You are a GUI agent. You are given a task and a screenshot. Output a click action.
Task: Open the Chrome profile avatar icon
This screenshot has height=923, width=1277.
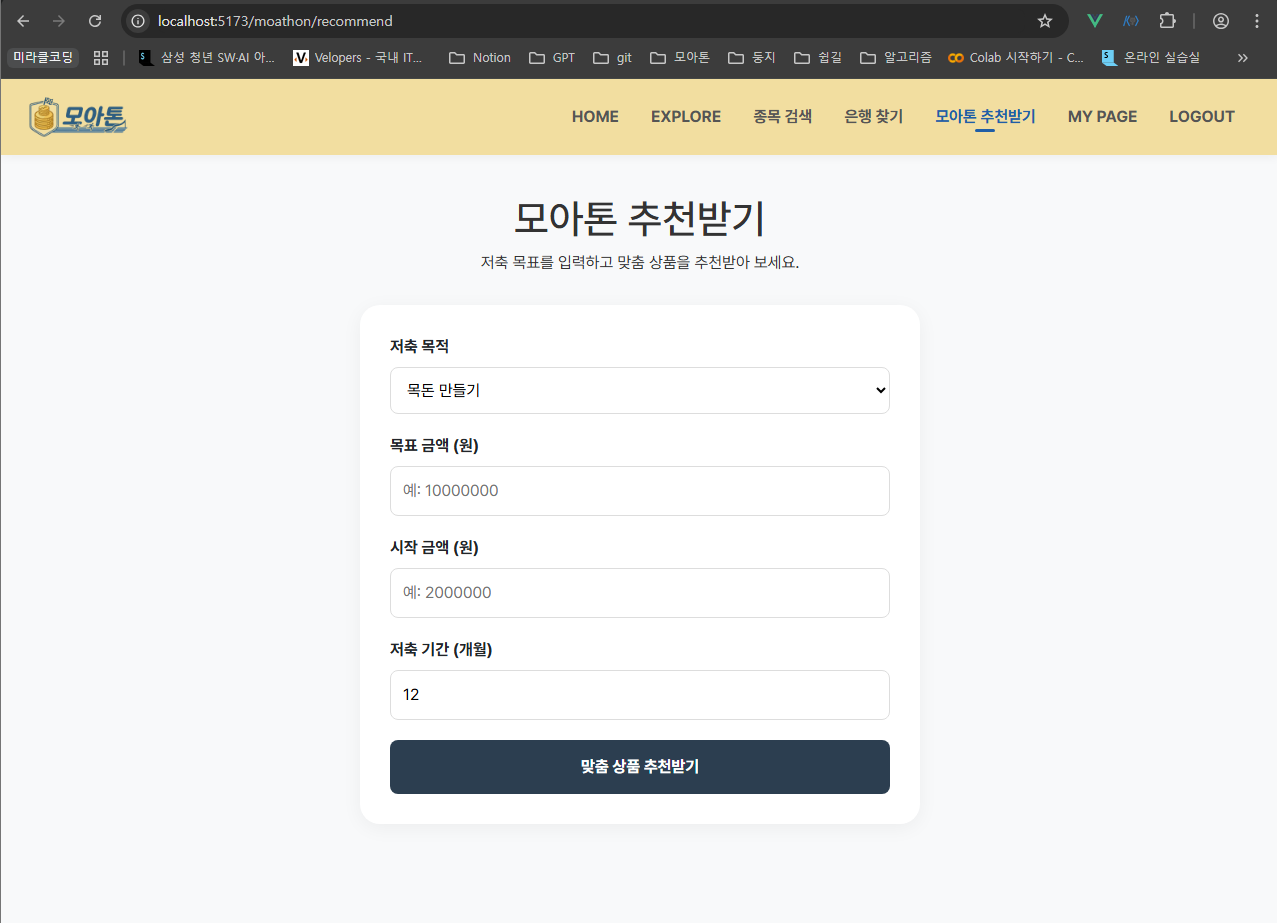click(x=1220, y=21)
